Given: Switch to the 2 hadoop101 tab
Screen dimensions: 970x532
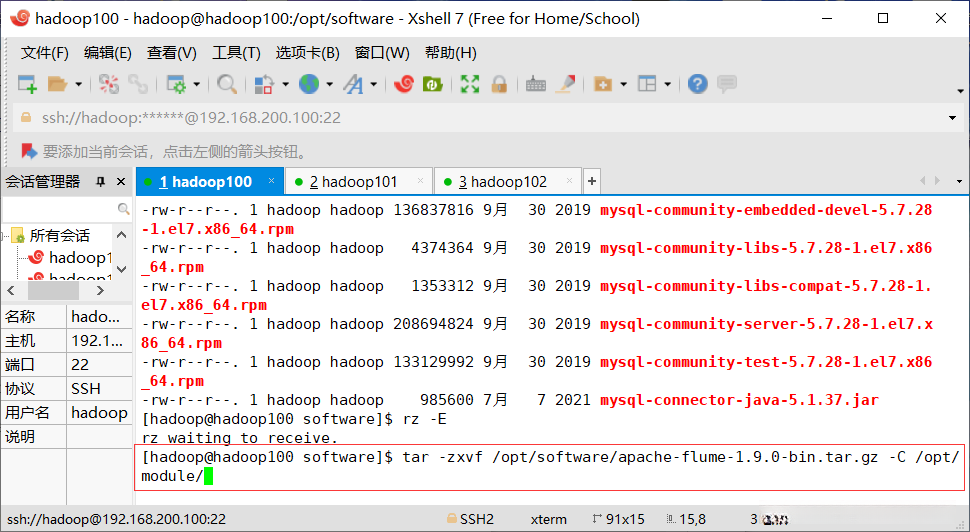Looking at the screenshot, I should 359,181.
